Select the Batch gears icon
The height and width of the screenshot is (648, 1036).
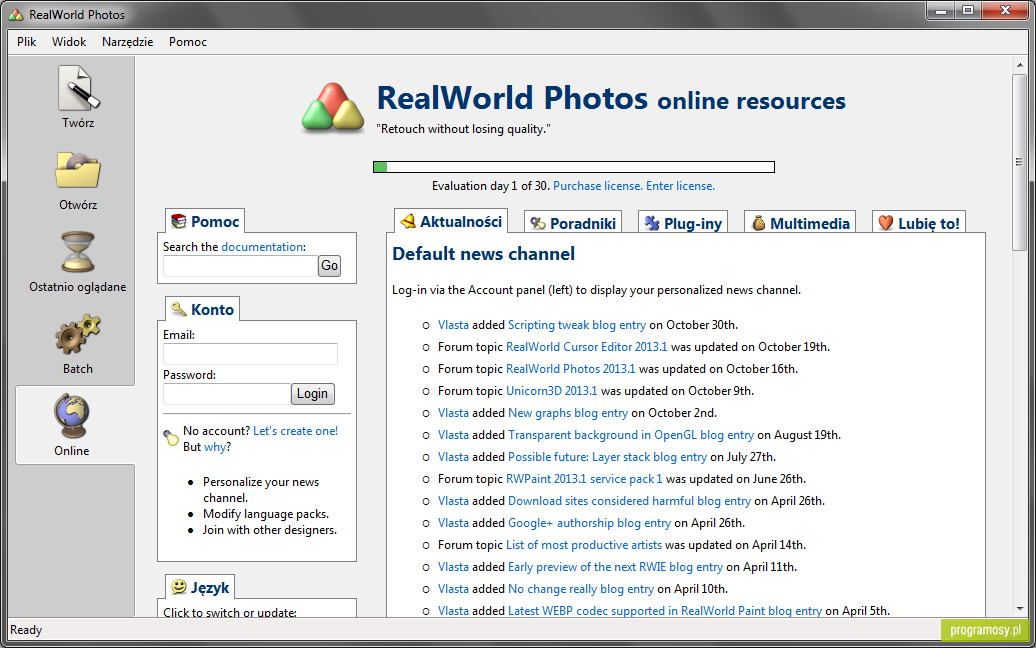click(78, 334)
